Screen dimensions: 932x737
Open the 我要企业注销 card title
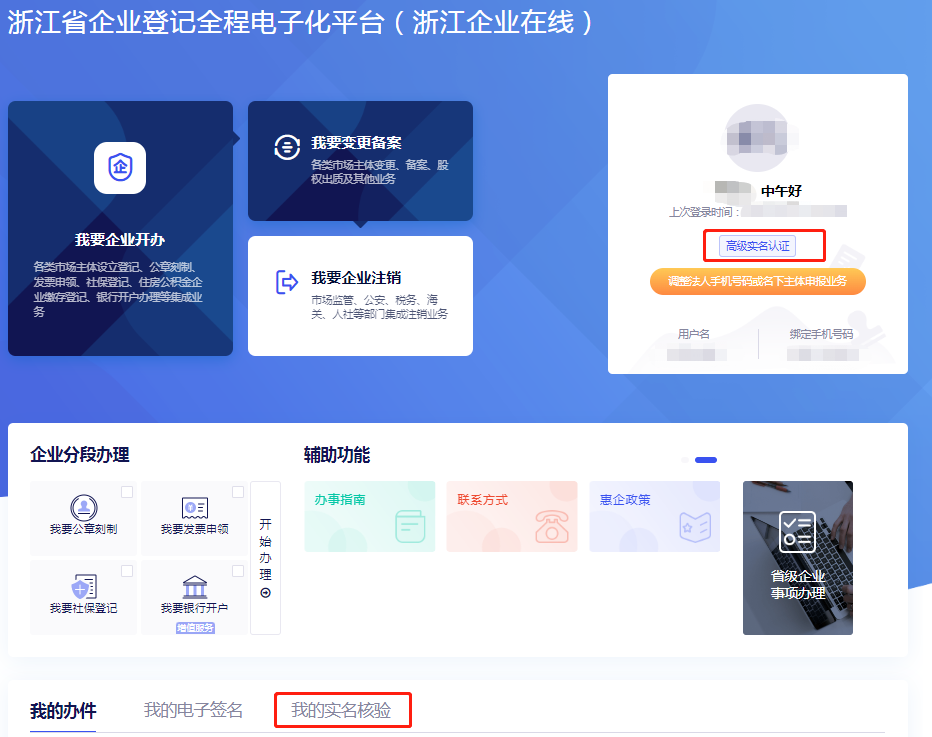tap(356, 278)
